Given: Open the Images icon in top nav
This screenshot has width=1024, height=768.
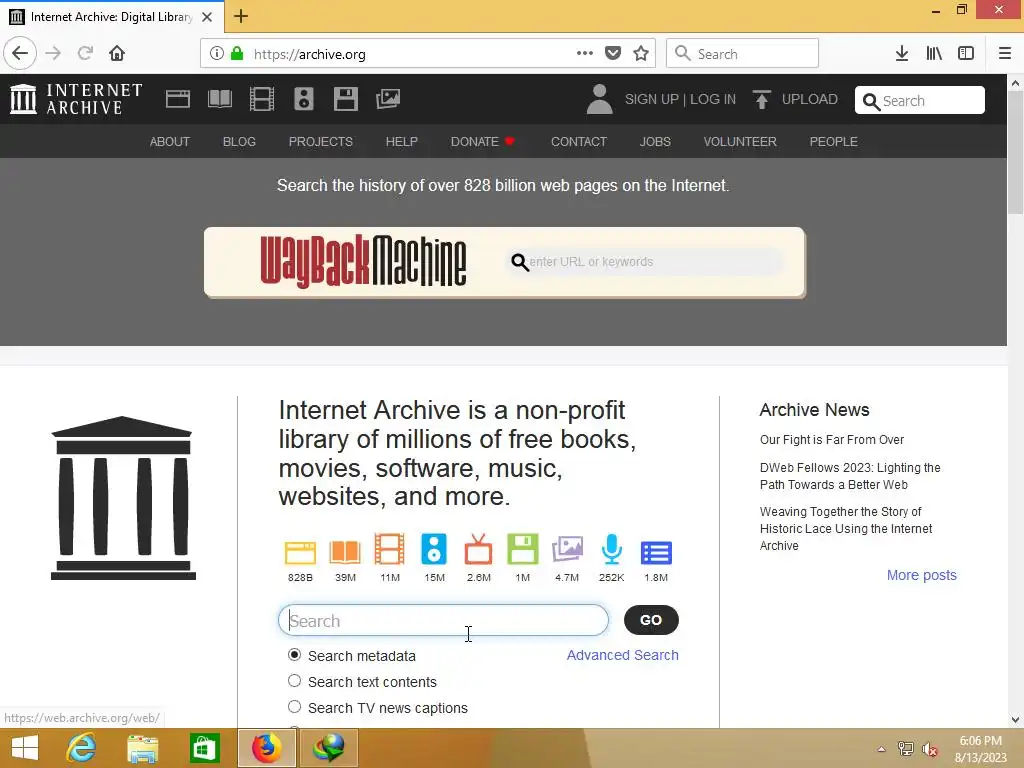Looking at the screenshot, I should point(388,99).
